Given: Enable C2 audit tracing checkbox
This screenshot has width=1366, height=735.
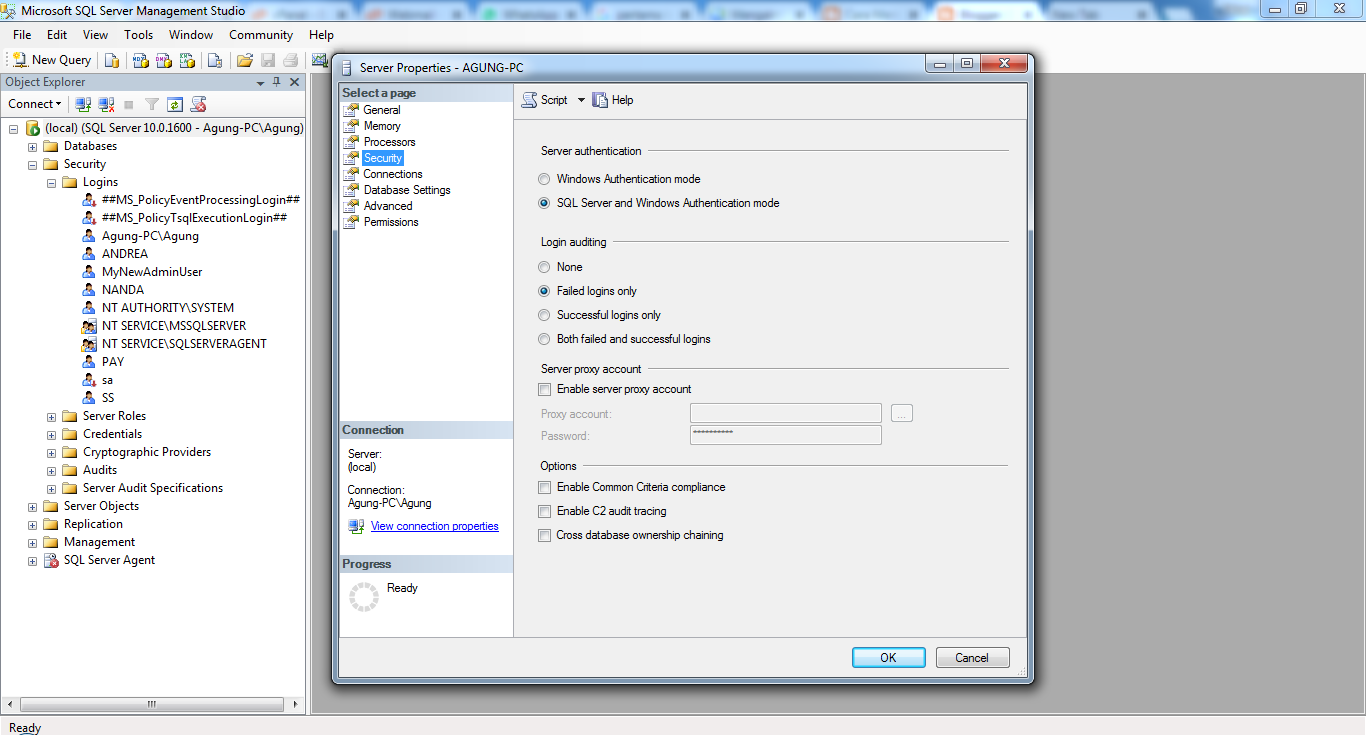Looking at the screenshot, I should pyautogui.click(x=545, y=511).
